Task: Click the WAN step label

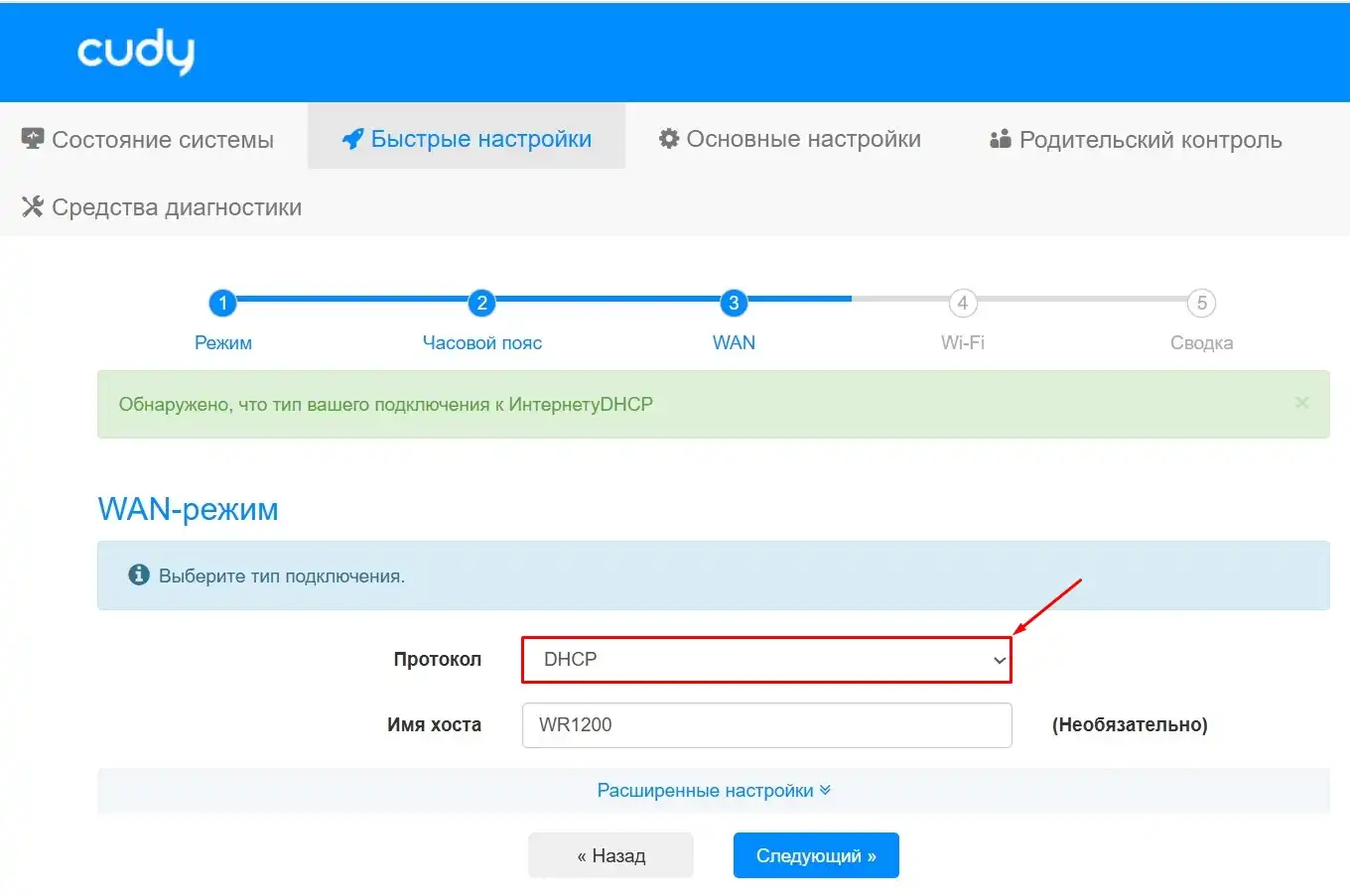Action: pyautogui.click(x=734, y=343)
